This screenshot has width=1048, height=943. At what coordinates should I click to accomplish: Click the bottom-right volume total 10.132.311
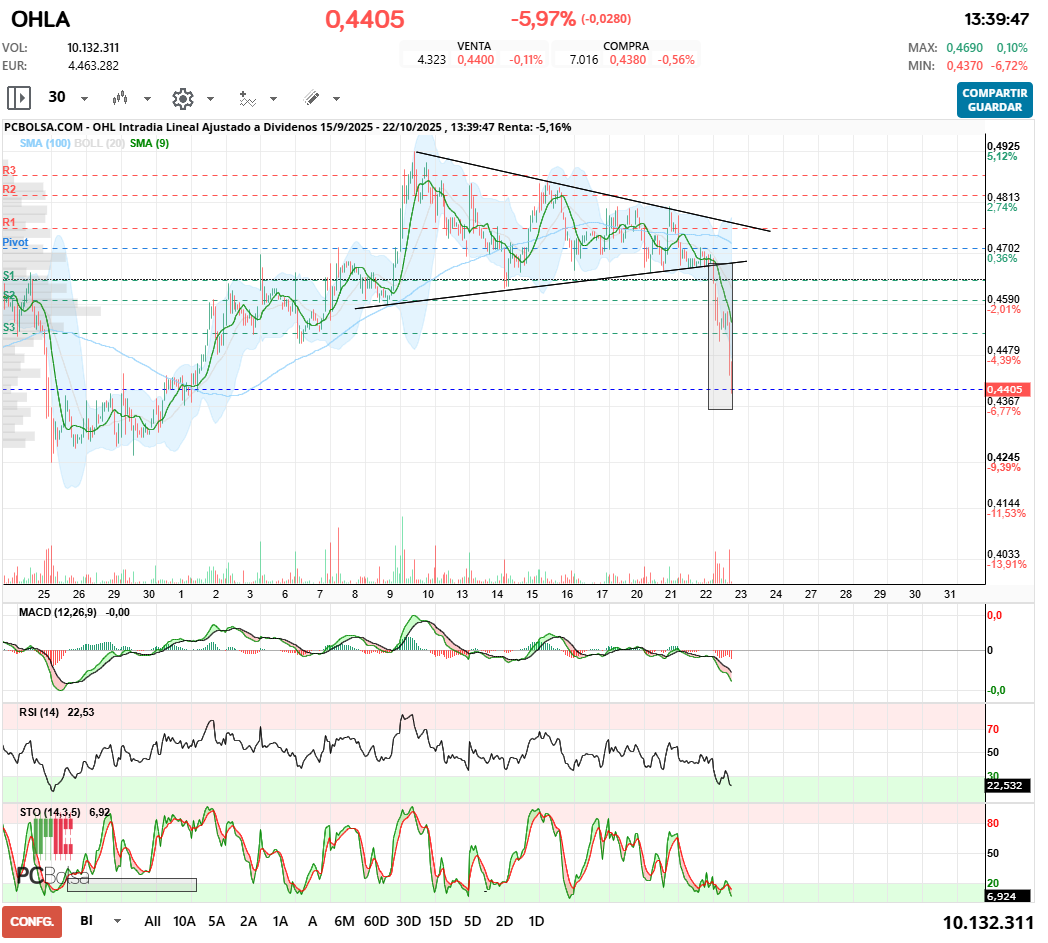coord(988,923)
